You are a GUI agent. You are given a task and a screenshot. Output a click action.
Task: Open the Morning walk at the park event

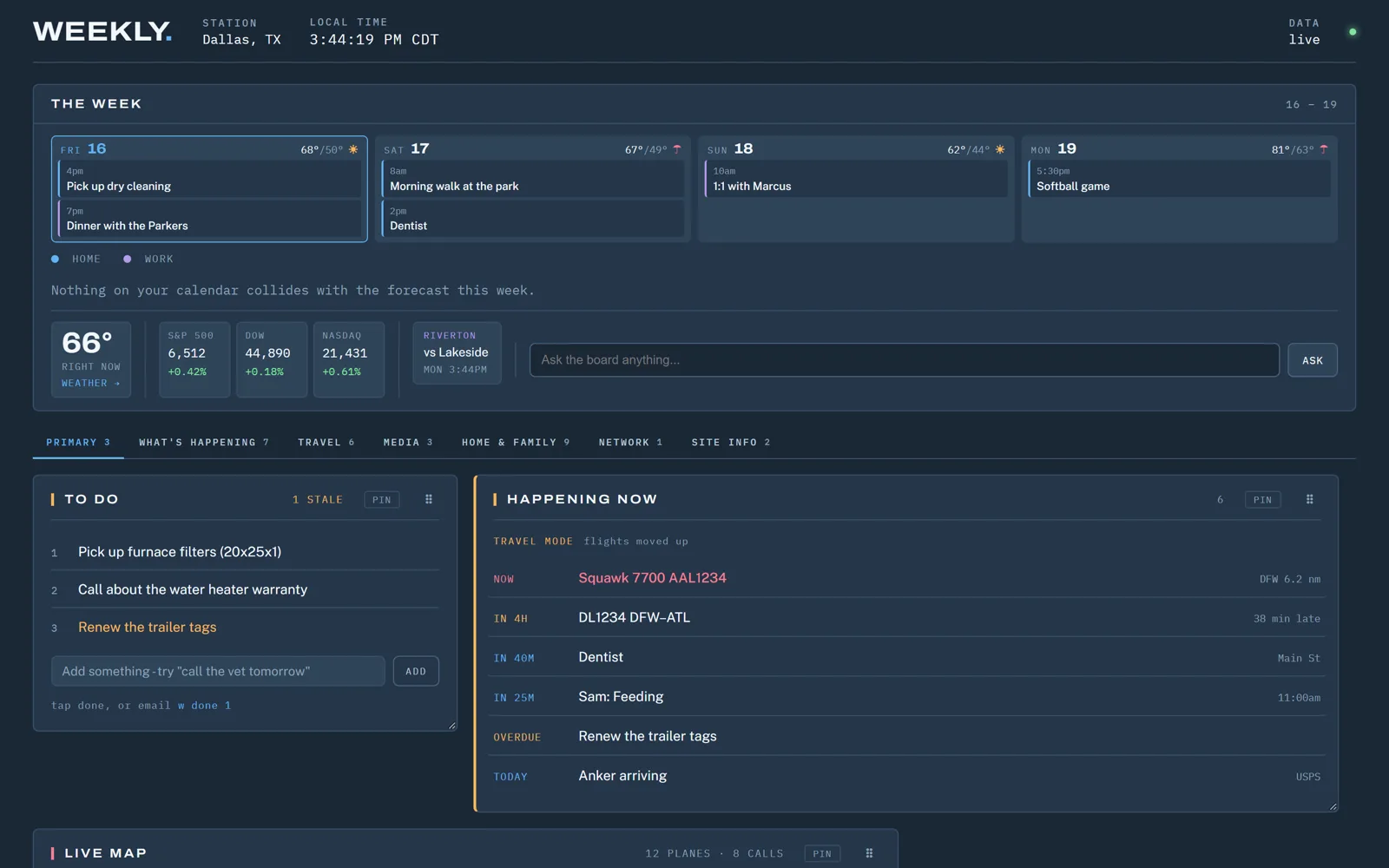coord(533,180)
